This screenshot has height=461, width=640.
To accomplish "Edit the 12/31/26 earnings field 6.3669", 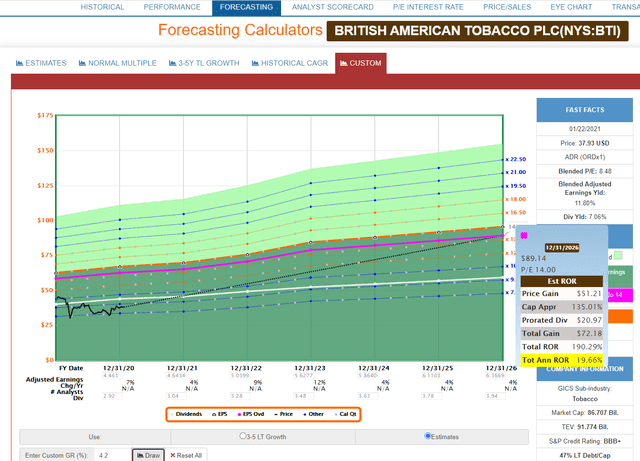I will [495, 376].
